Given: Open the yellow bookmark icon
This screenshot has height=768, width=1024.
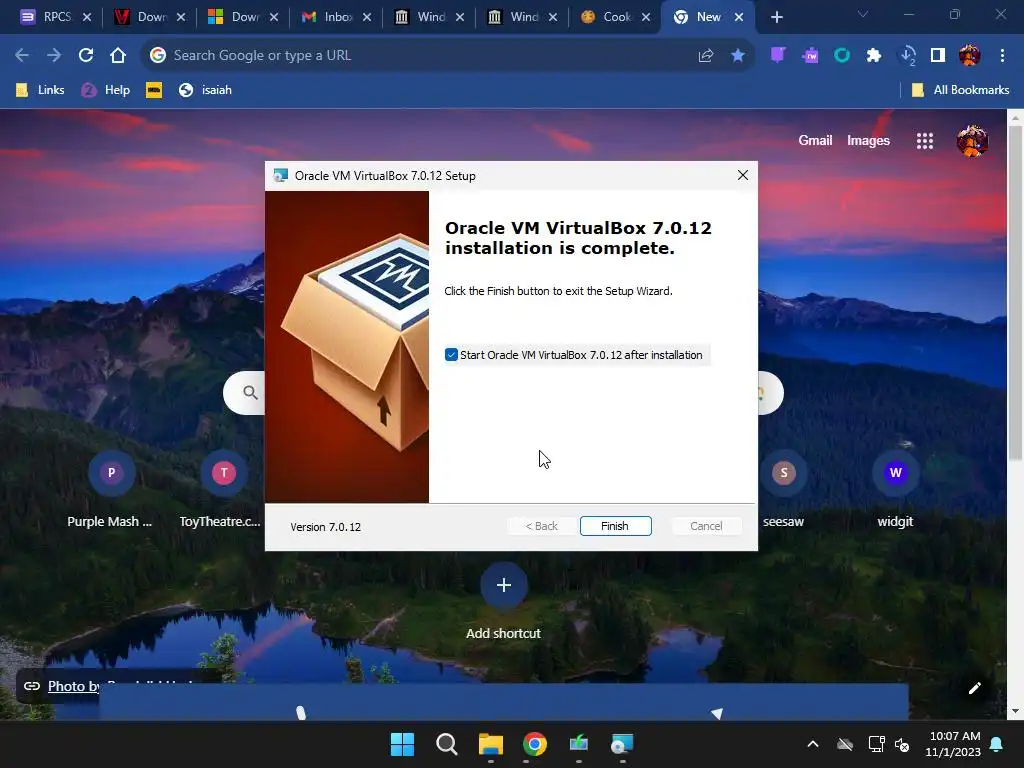Looking at the screenshot, I should (154, 90).
